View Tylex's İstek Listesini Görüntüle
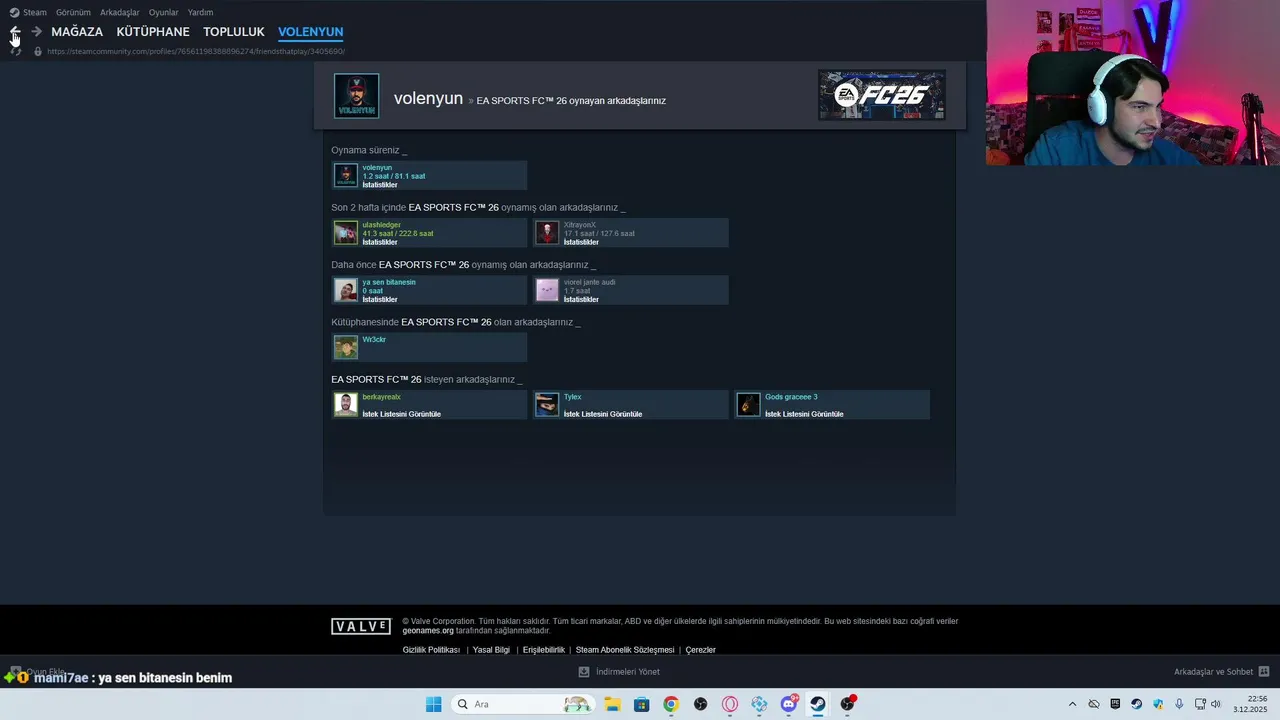 [603, 414]
